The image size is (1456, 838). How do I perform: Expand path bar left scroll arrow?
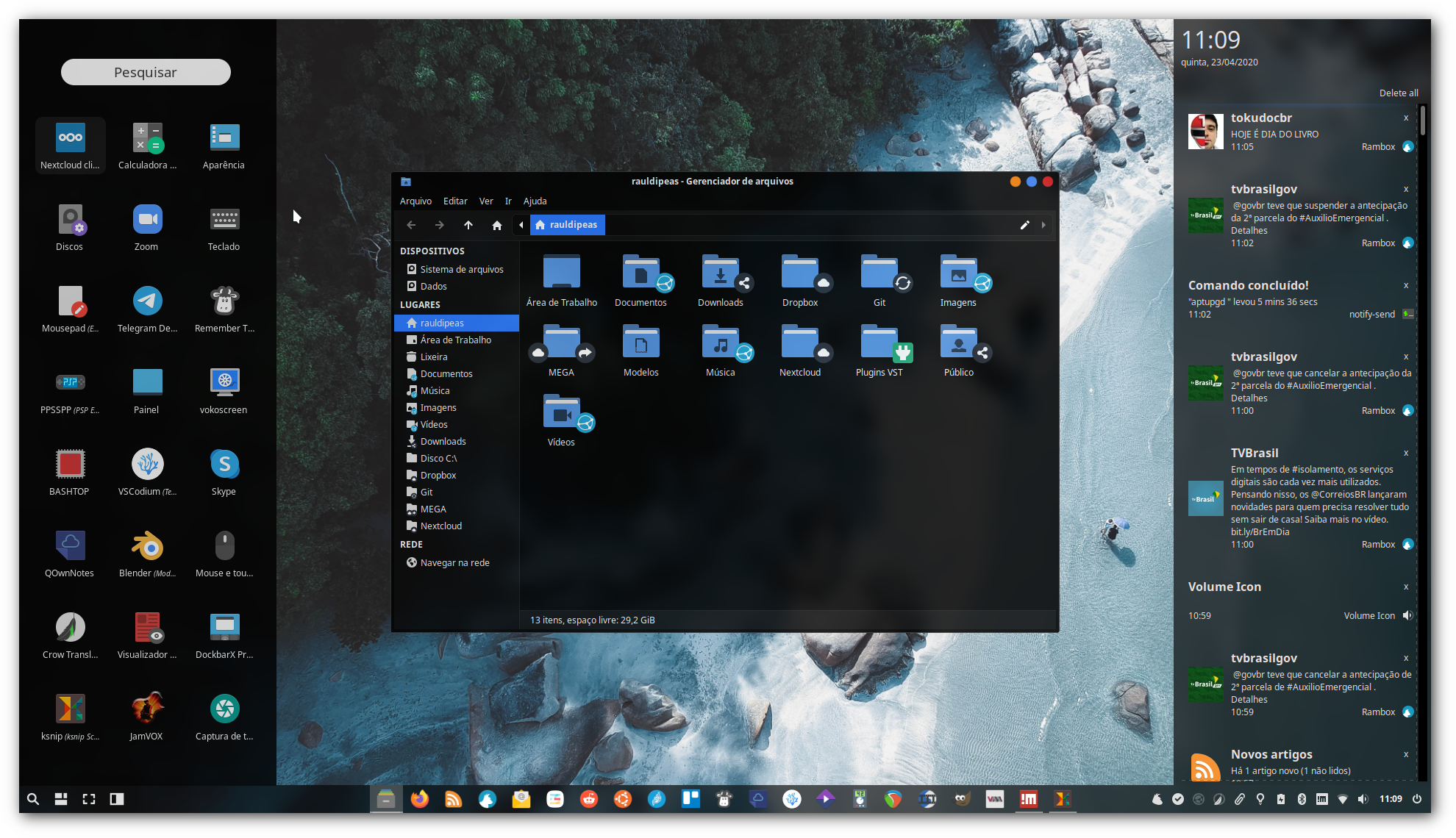point(521,225)
